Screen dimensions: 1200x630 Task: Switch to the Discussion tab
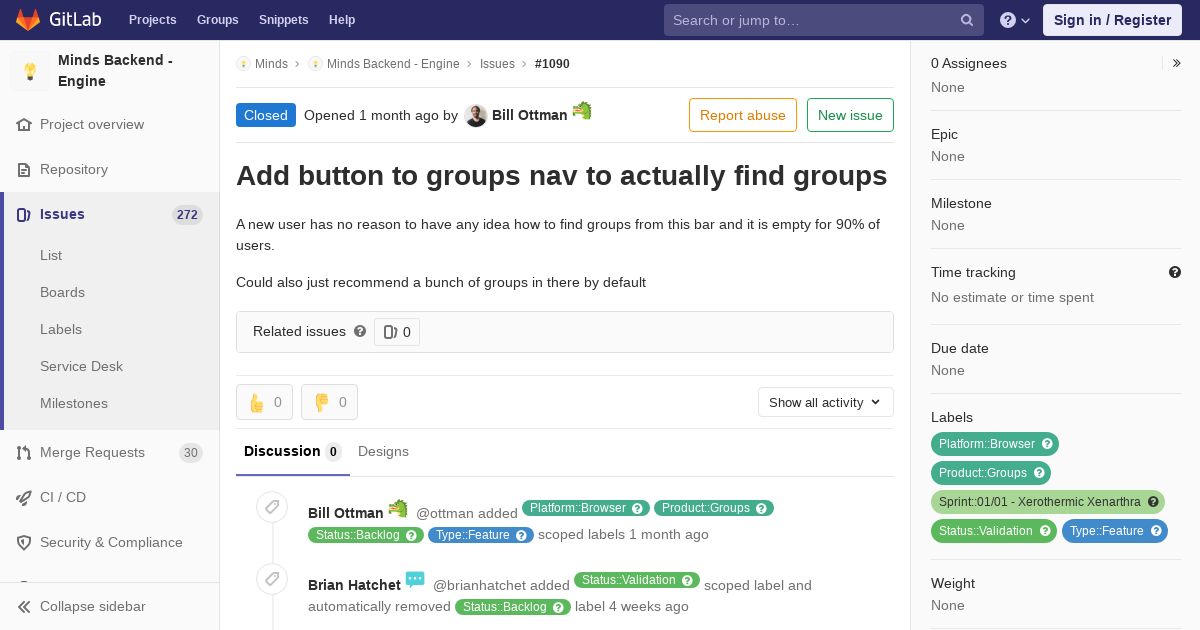coord(293,451)
